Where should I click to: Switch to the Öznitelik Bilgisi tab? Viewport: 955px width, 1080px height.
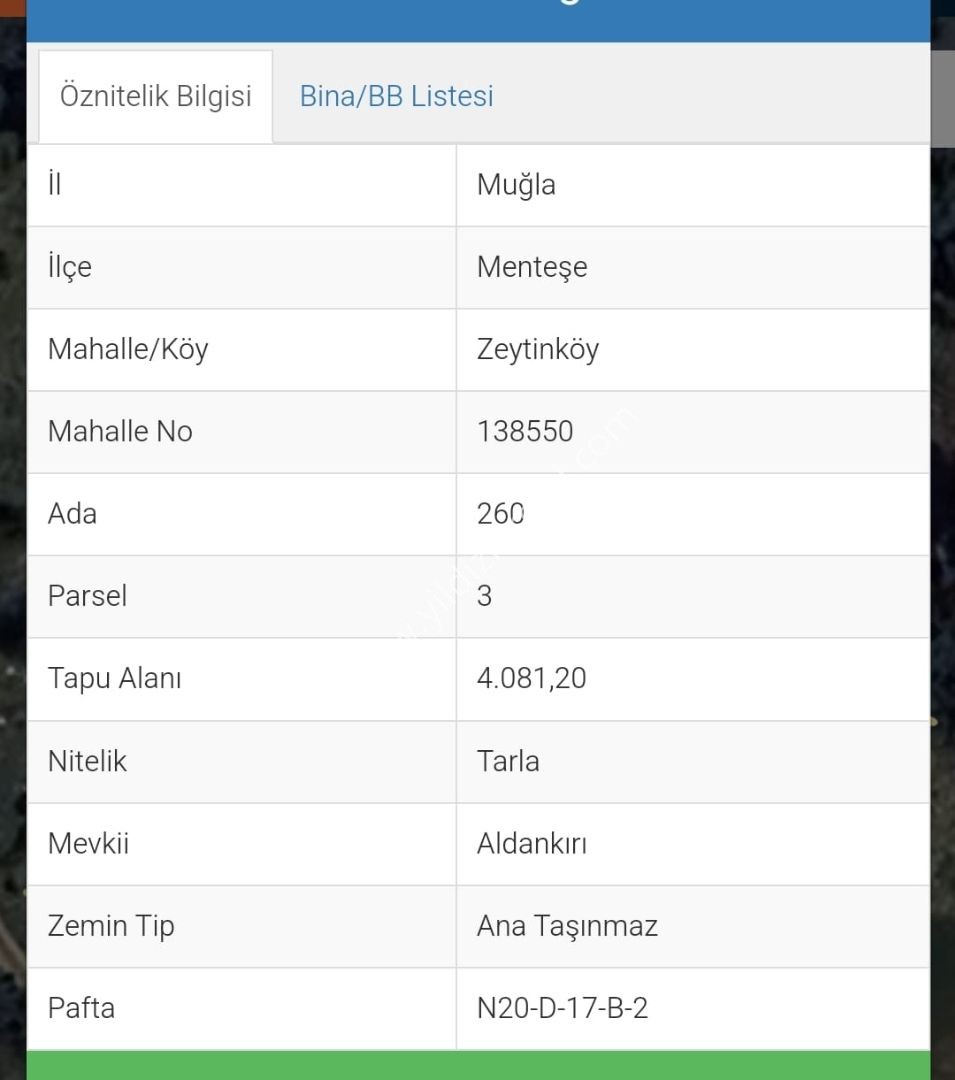[x=156, y=96]
